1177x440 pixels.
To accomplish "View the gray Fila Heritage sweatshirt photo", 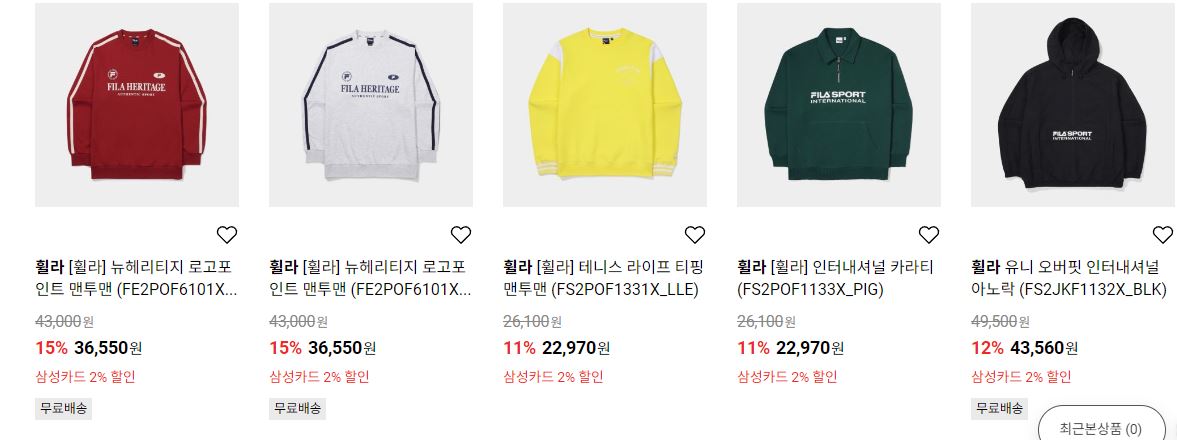I will coord(371,104).
